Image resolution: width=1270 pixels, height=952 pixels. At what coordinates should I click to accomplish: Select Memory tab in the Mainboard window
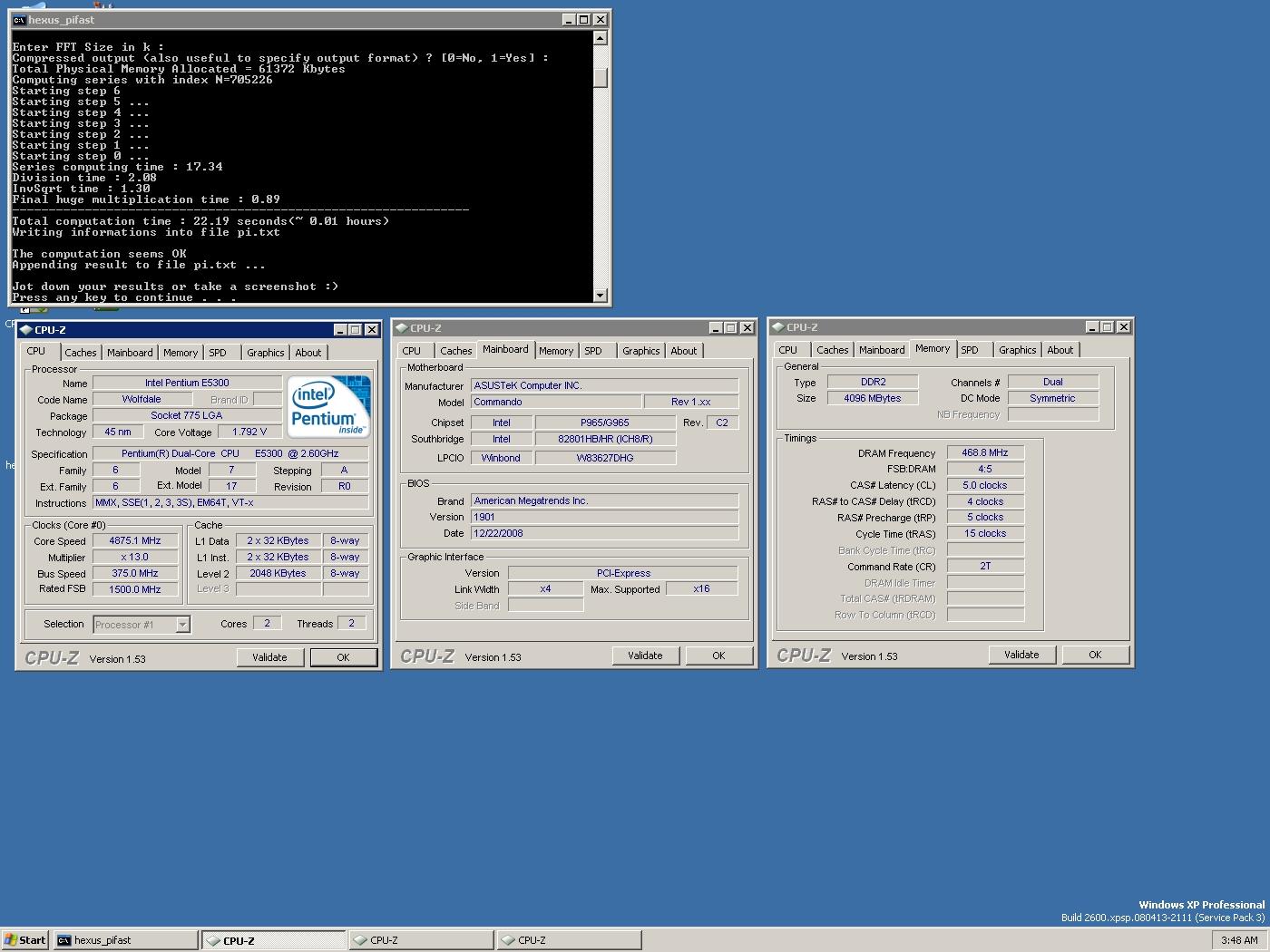coord(556,351)
